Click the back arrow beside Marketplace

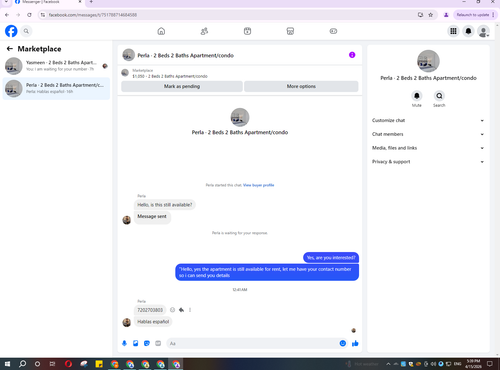10,49
